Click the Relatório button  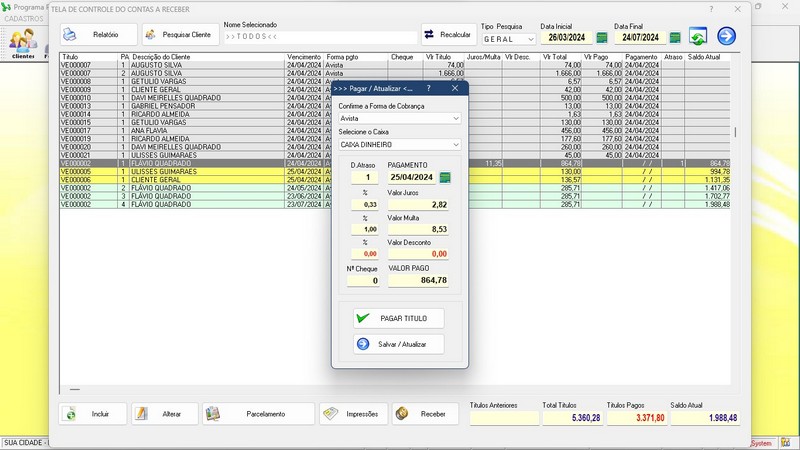click(x=102, y=34)
